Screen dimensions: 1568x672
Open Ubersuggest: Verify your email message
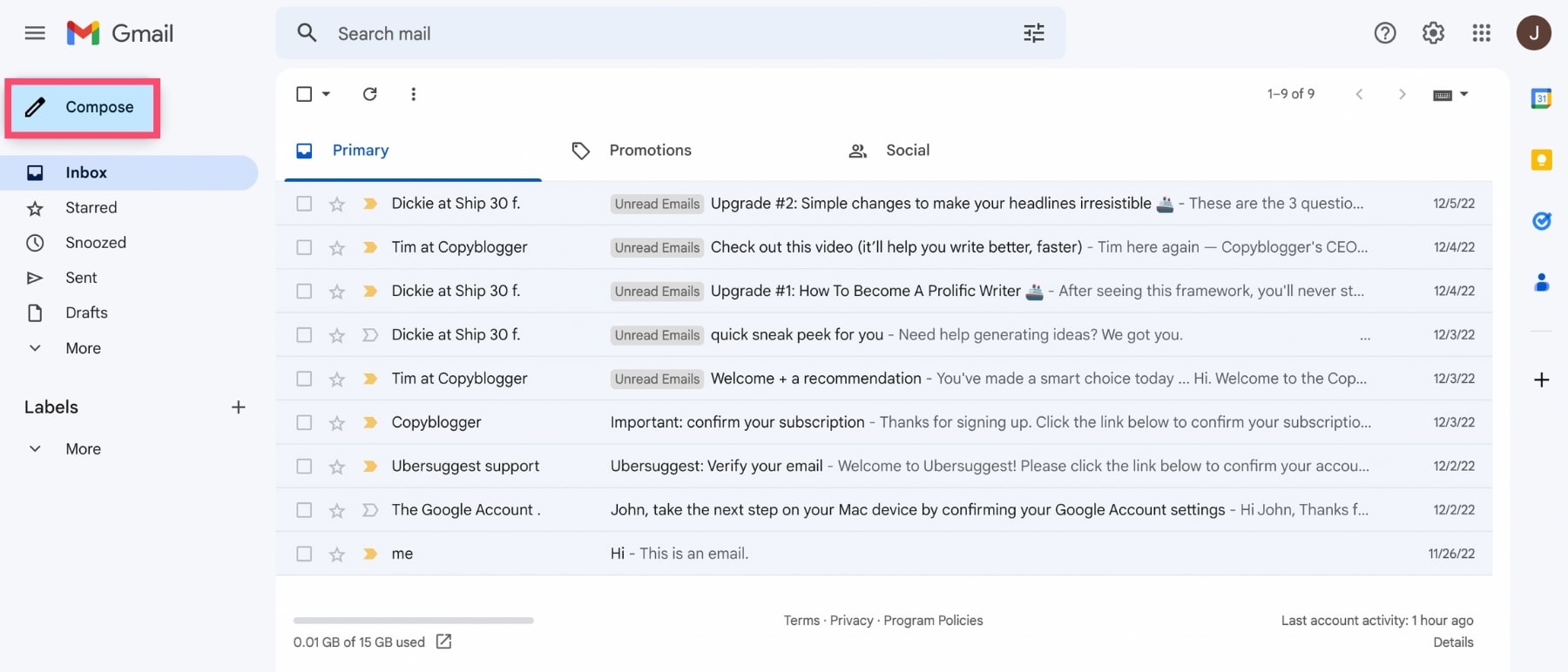click(884, 467)
